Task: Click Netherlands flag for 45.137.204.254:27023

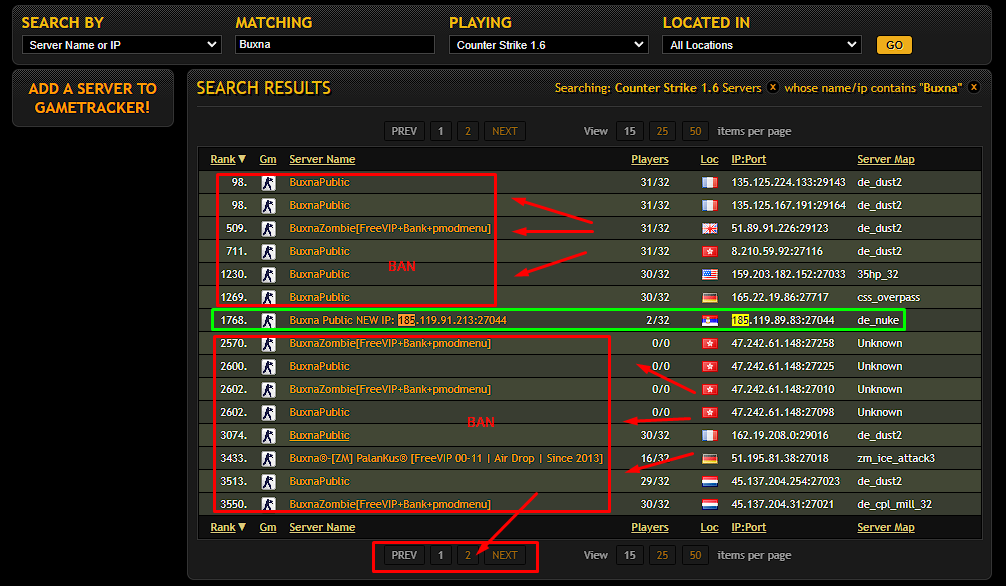Action: pyautogui.click(x=710, y=481)
